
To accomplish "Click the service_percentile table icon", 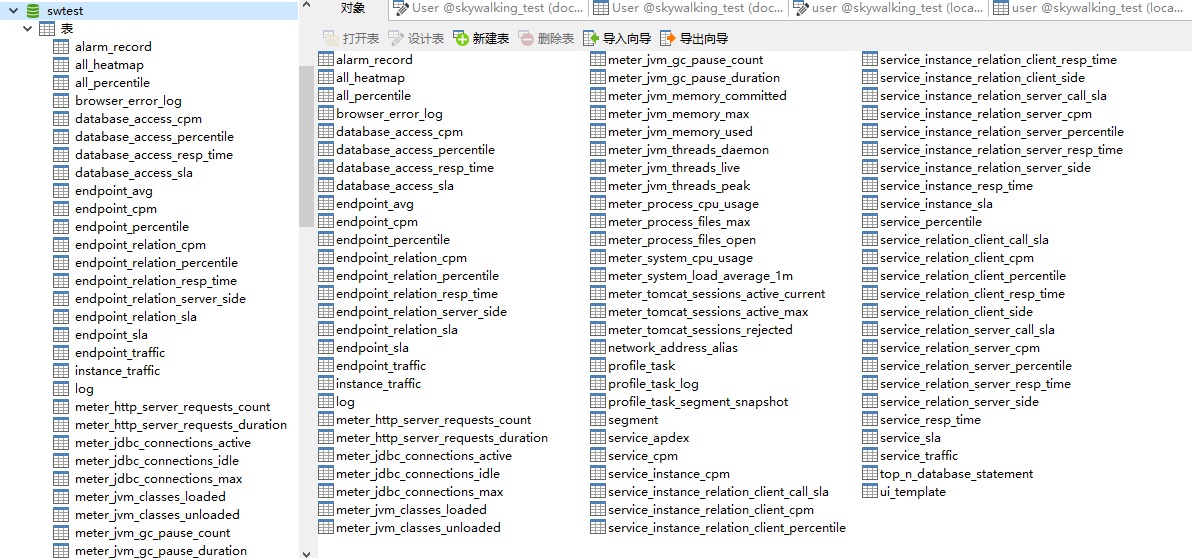I will (870, 222).
